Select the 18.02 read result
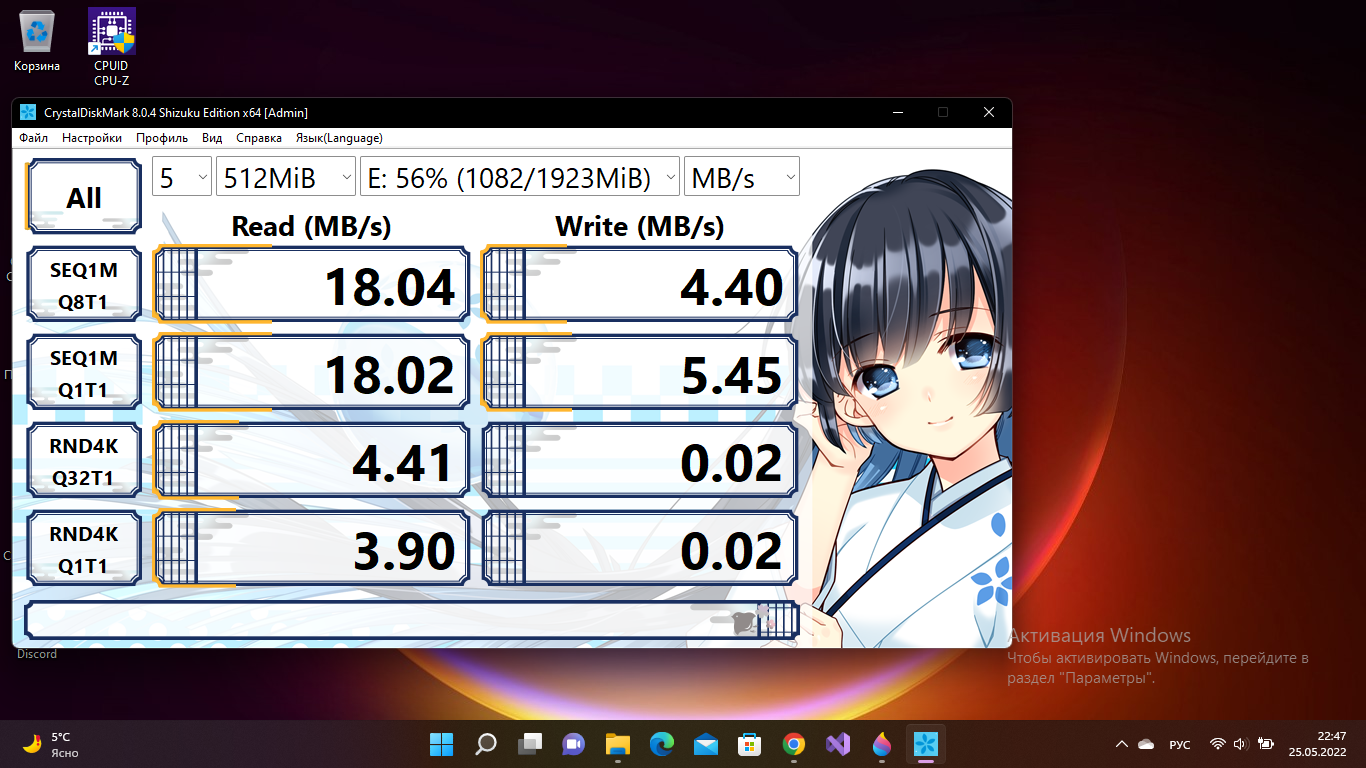The image size is (1366, 768). (x=311, y=373)
